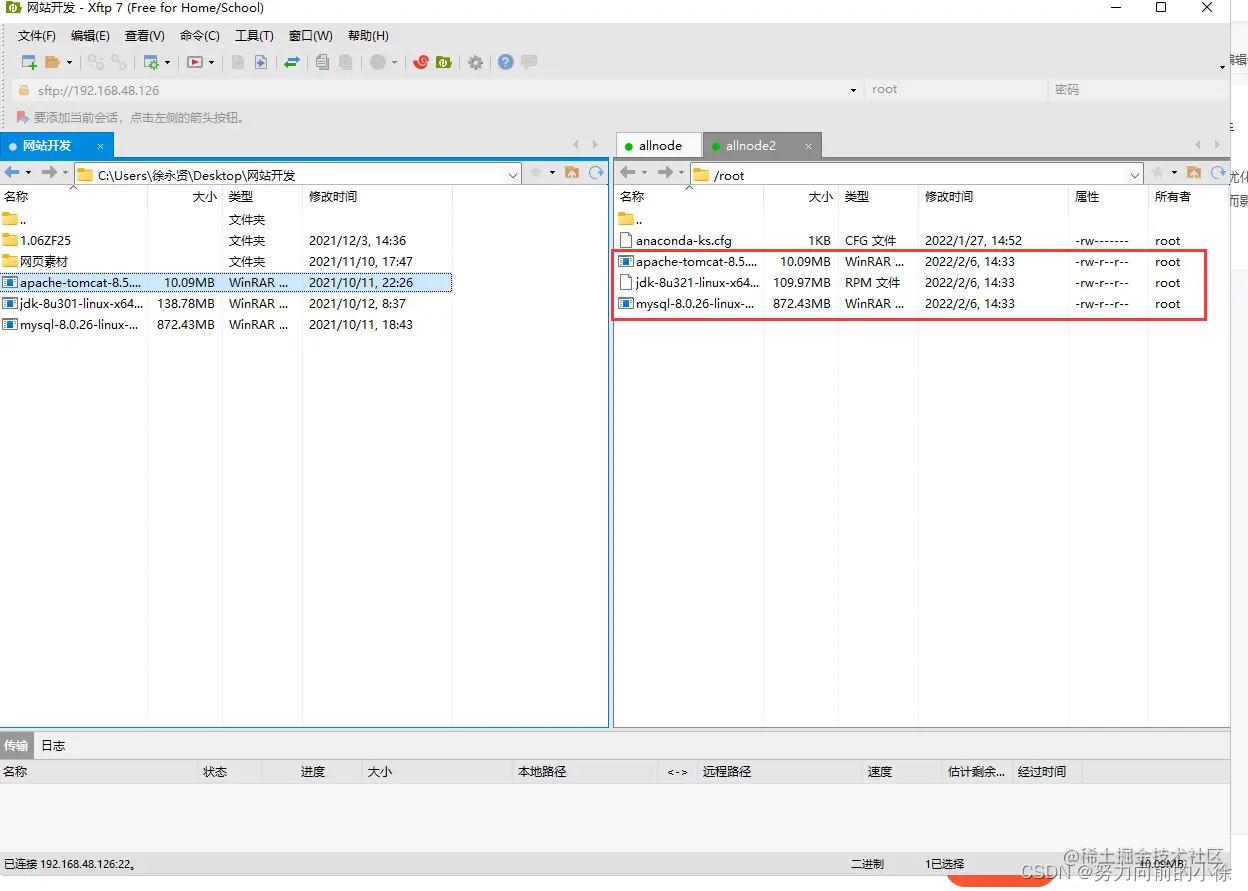The image size is (1248, 891).
Task: Click the root username field
Action: 955,89
